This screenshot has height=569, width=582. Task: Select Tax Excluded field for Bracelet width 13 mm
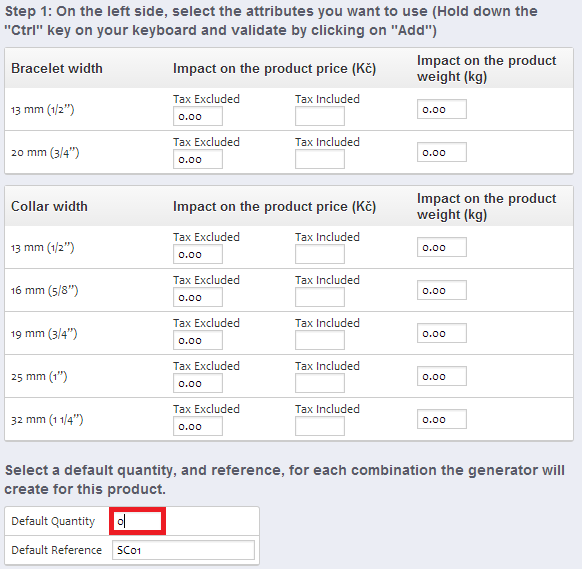click(198, 117)
